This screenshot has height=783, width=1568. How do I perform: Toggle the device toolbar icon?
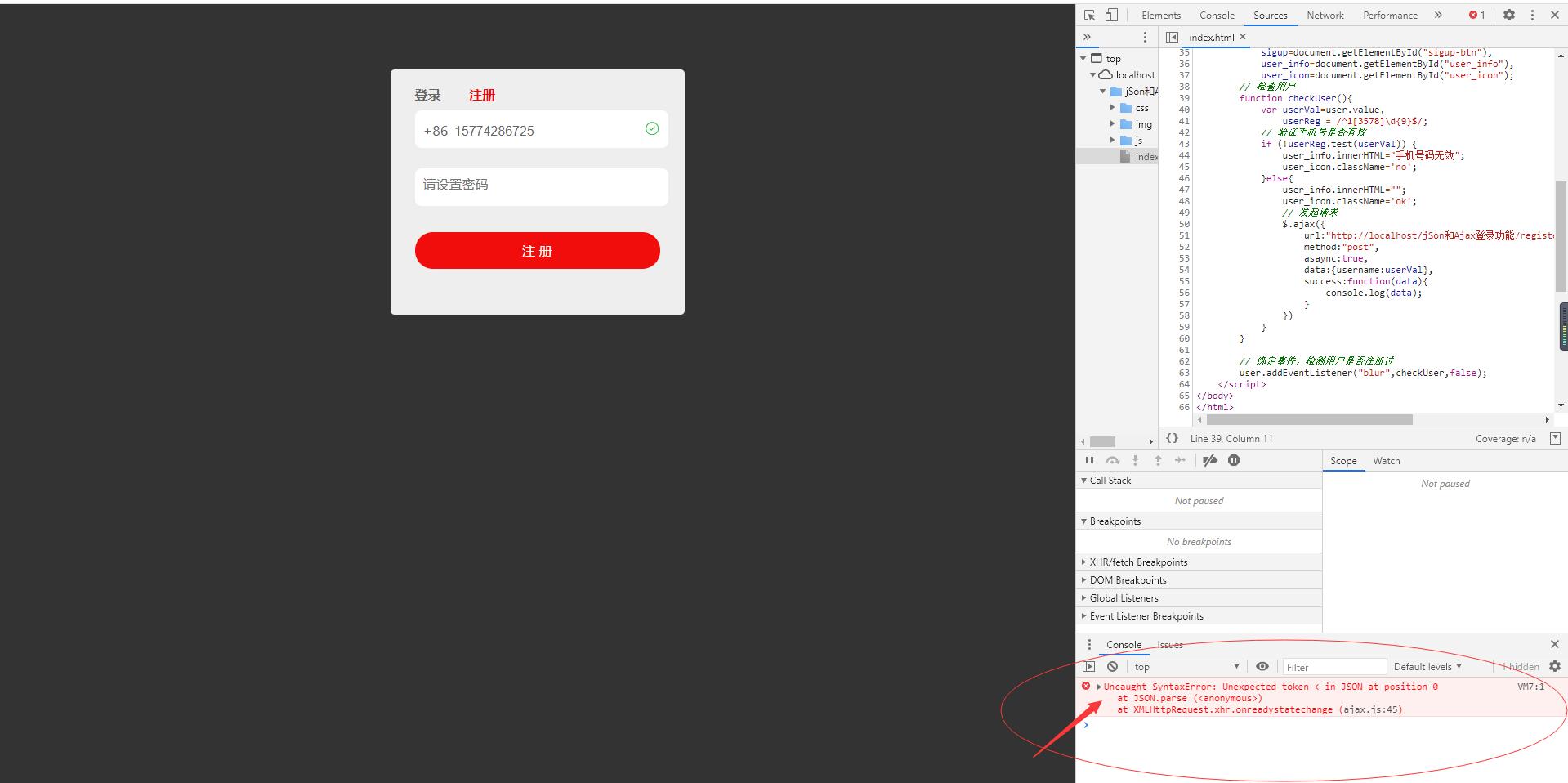pos(1111,15)
